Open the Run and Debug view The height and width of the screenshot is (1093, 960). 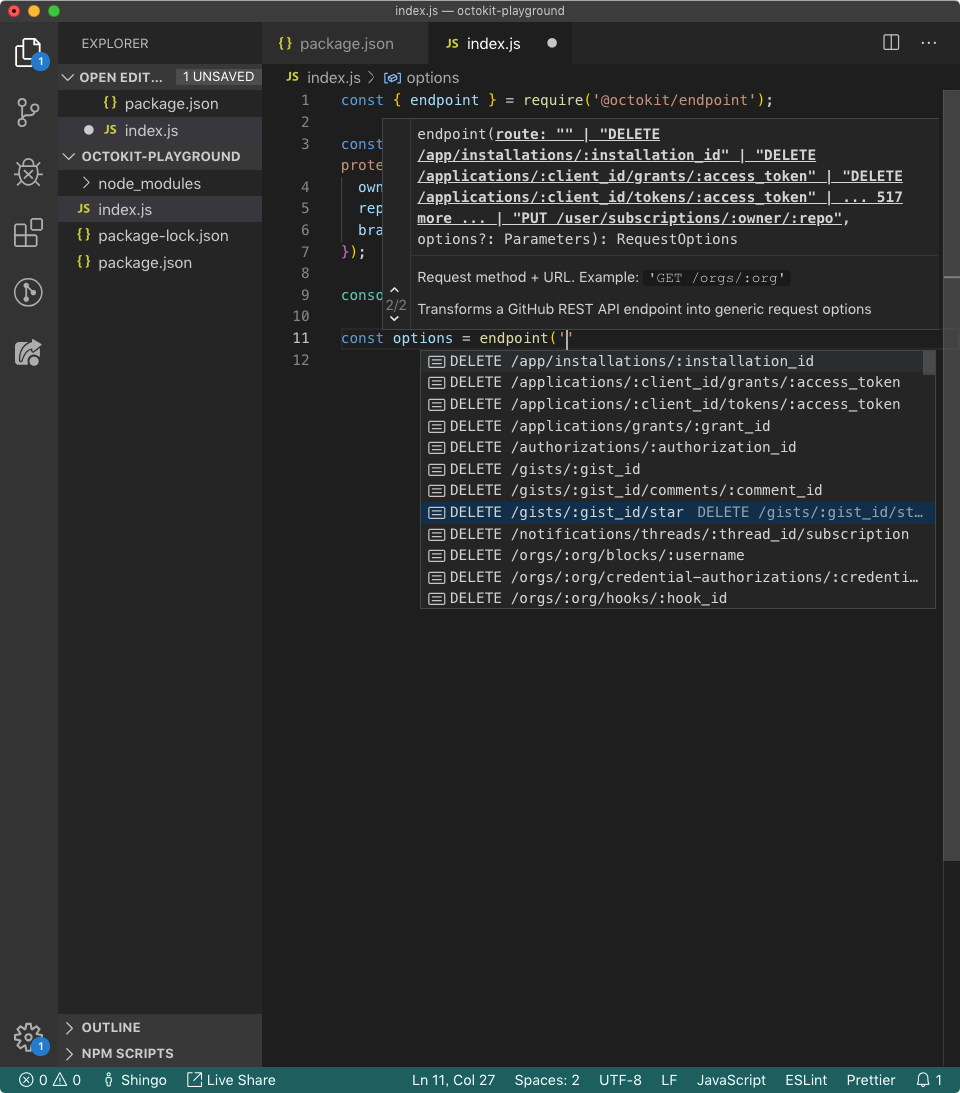pos(28,172)
